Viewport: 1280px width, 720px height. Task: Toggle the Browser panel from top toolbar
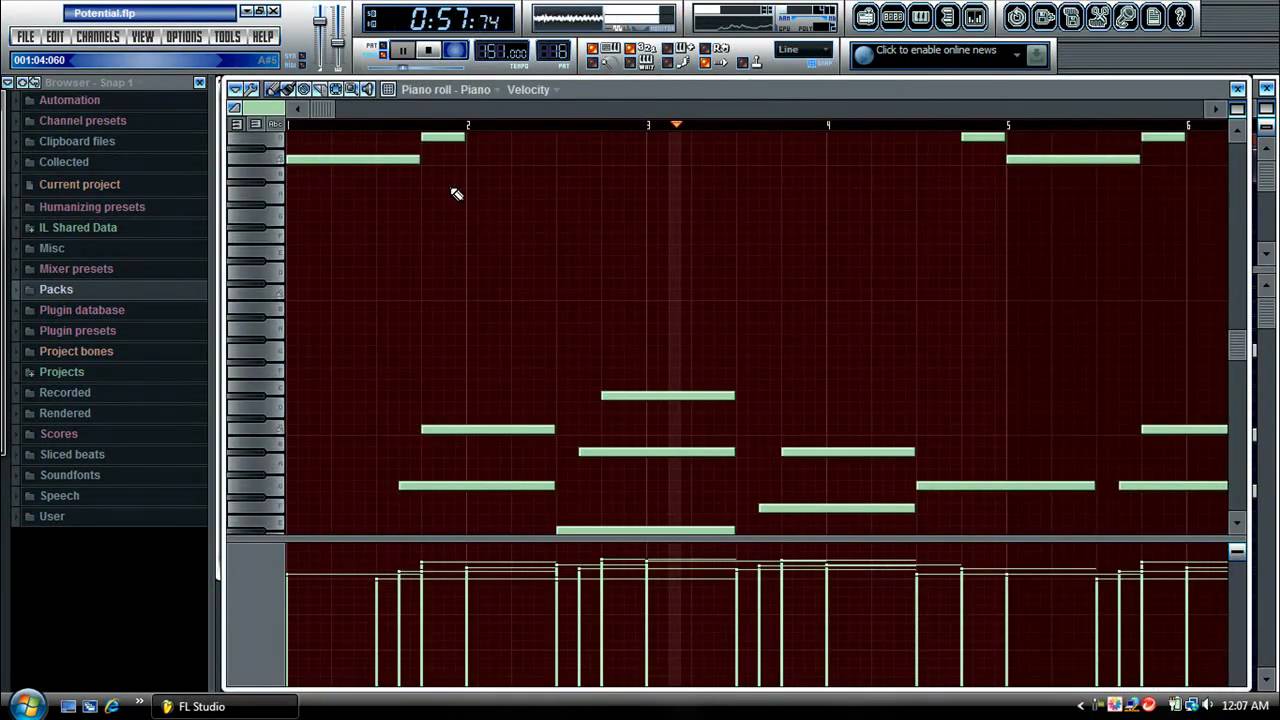point(947,17)
